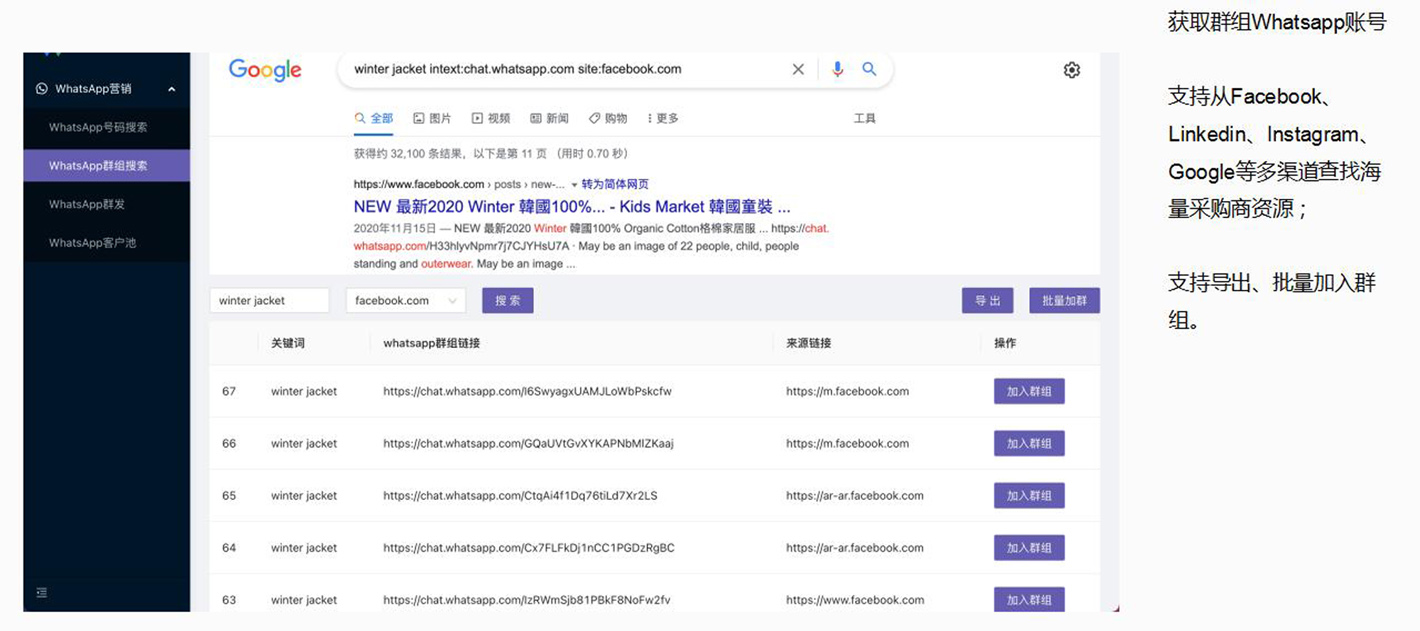1420x631 pixels.
Task: Collapse the sidebar with the bottom menu icon
Action: click(42, 592)
